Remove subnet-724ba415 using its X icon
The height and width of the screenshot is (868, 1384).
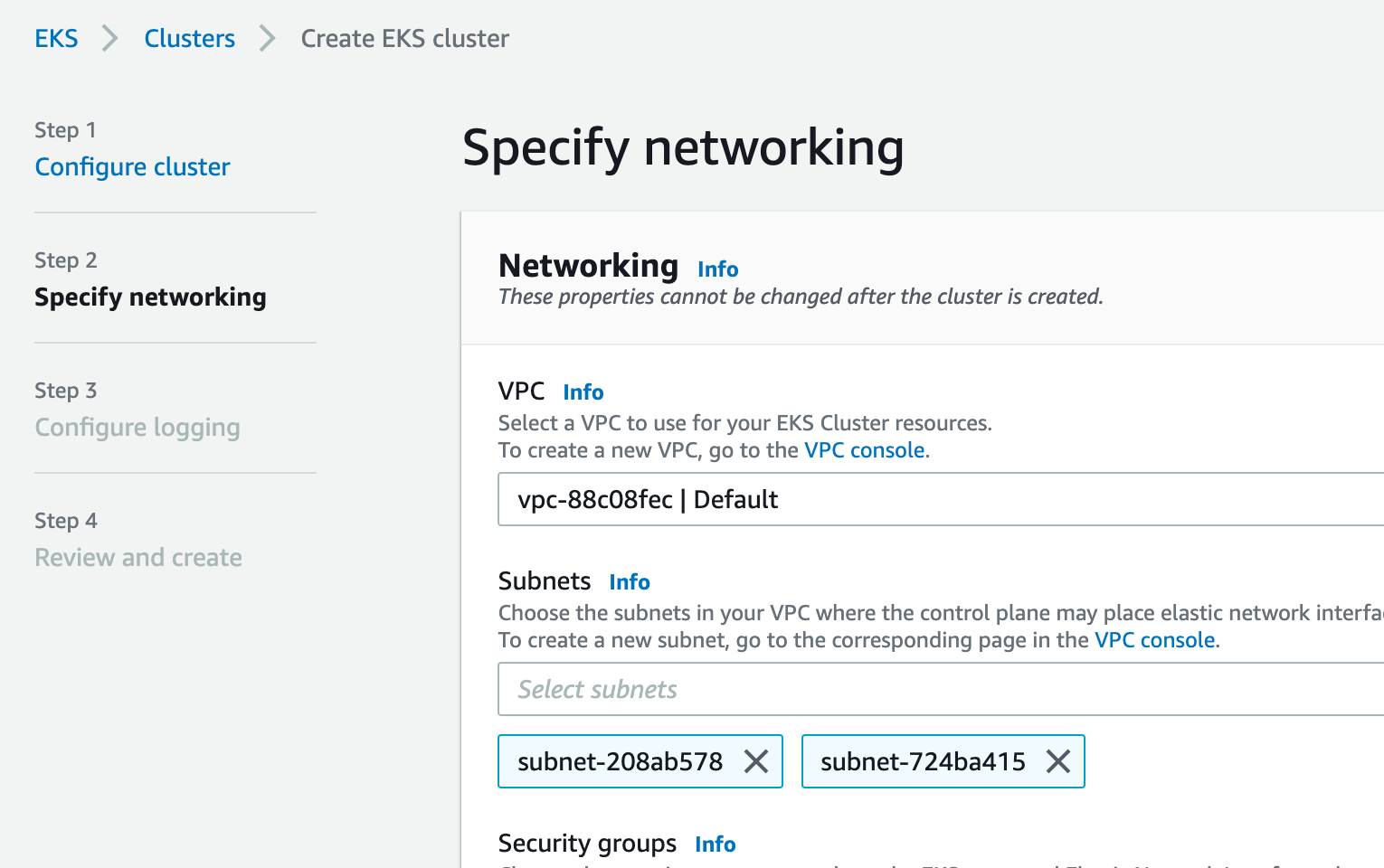pyautogui.click(x=1057, y=762)
